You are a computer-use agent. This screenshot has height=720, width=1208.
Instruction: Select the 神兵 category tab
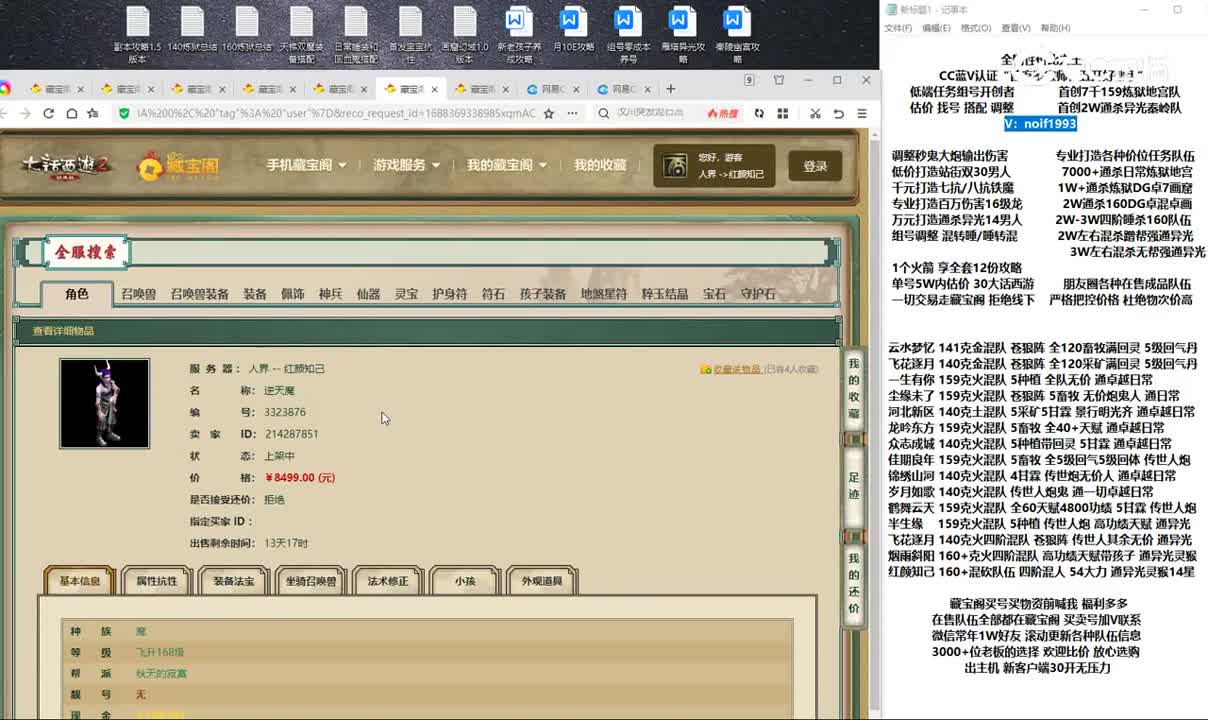(x=331, y=294)
